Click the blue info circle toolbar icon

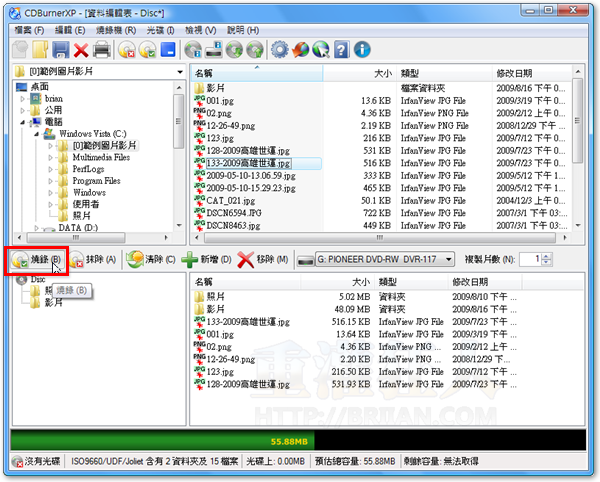point(362,50)
